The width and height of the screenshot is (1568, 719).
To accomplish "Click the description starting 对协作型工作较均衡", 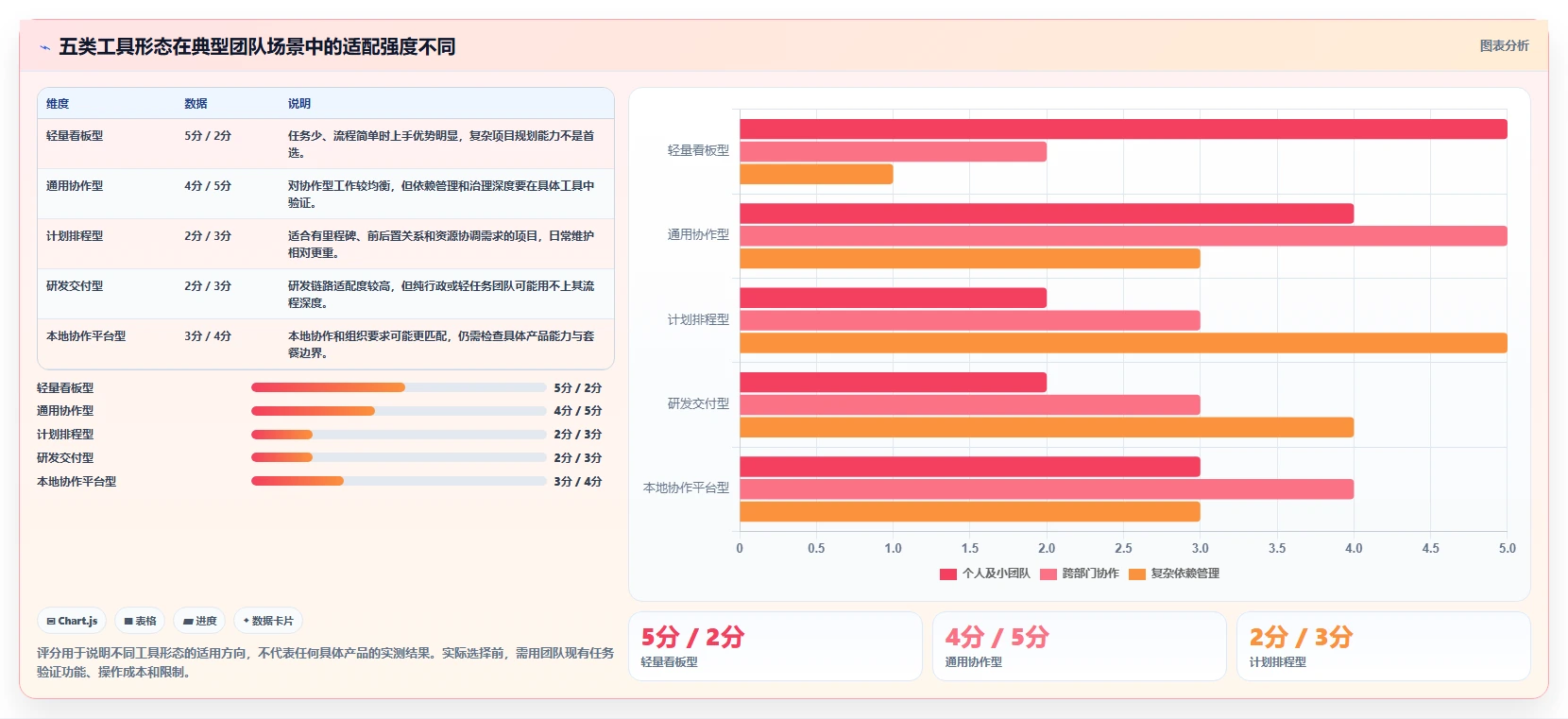I will (x=441, y=194).
